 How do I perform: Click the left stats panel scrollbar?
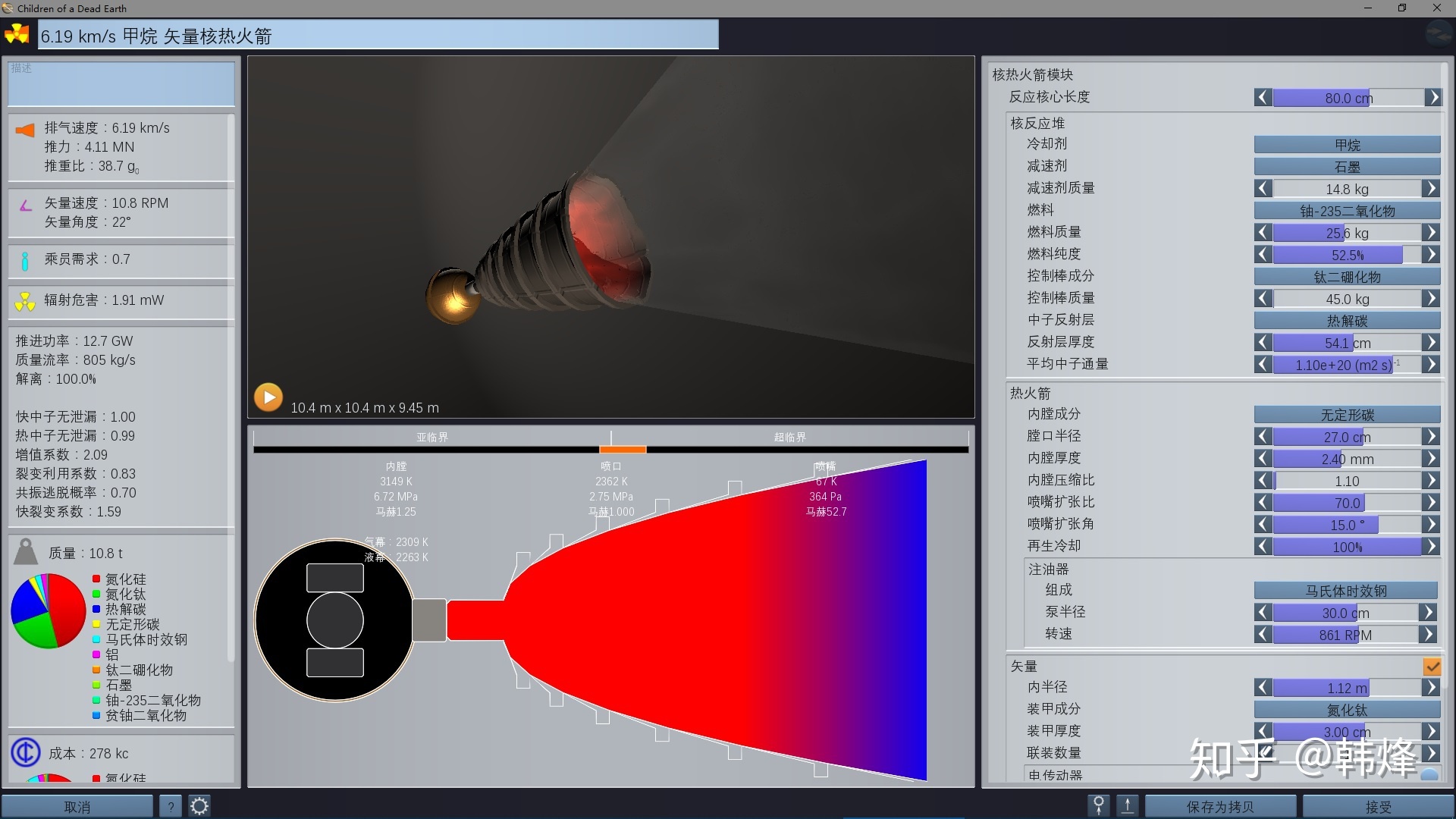(x=231, y=387)
